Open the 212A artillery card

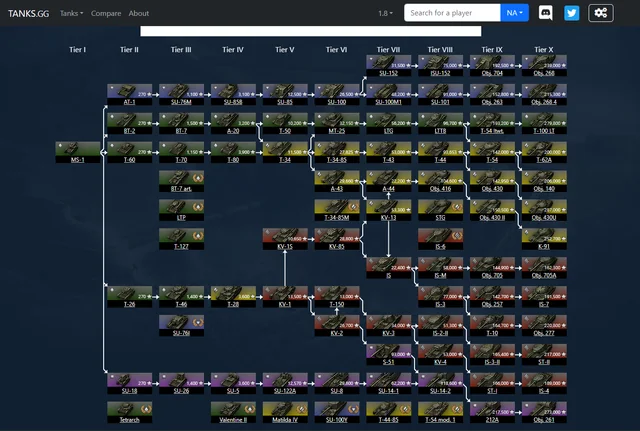pos(492,412)
